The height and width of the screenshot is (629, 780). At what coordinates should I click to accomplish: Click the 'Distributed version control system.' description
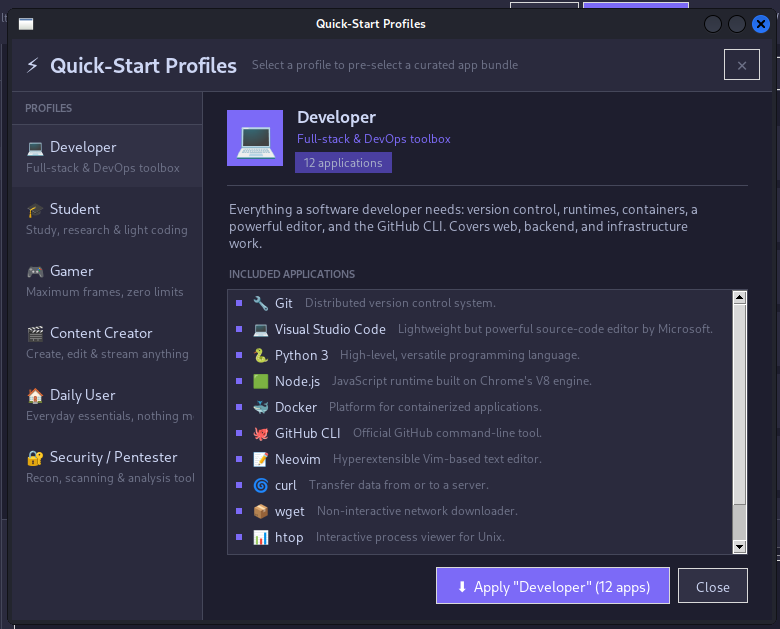click(400, 303)
